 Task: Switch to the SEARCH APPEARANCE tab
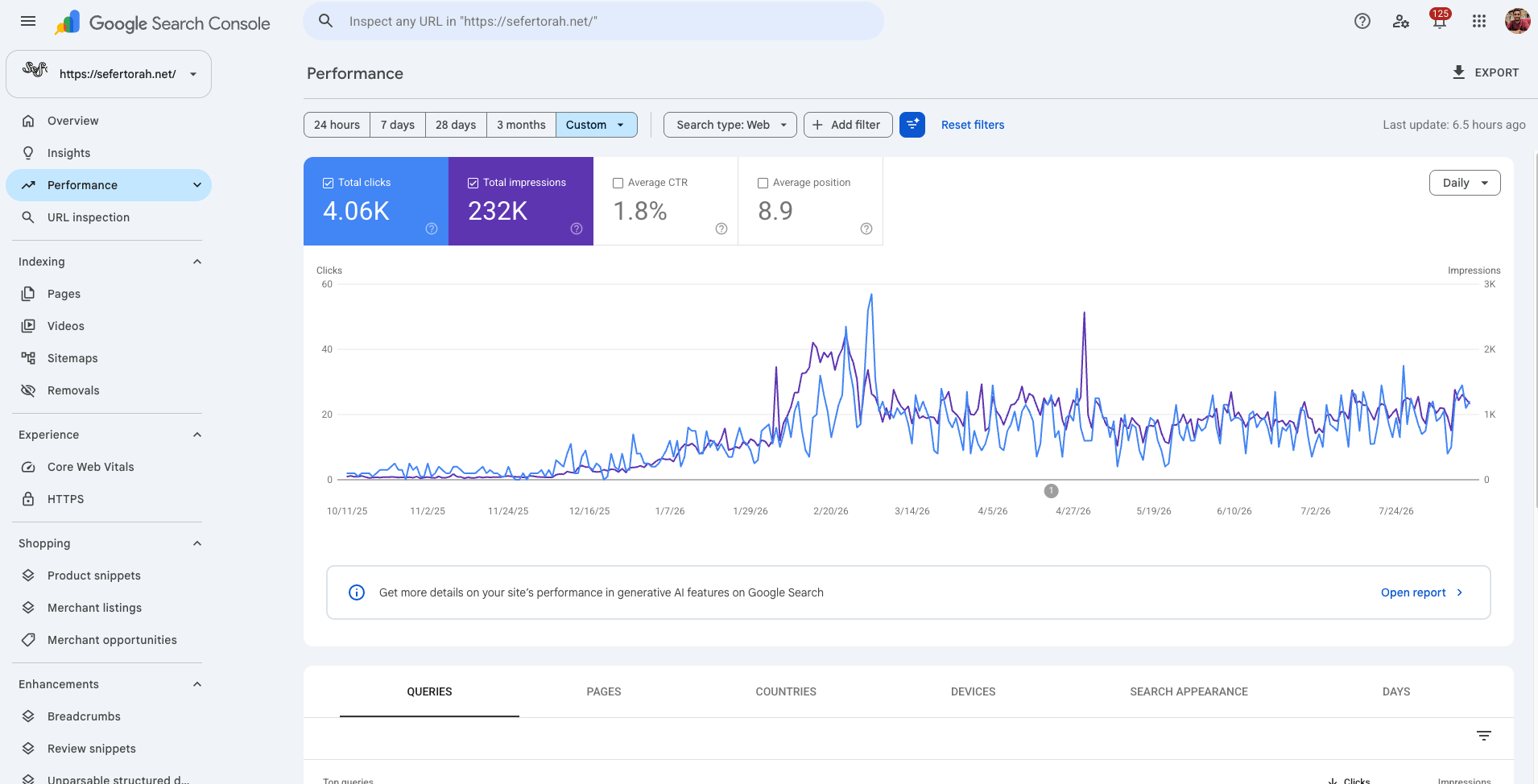click(x=1189, y=691)
